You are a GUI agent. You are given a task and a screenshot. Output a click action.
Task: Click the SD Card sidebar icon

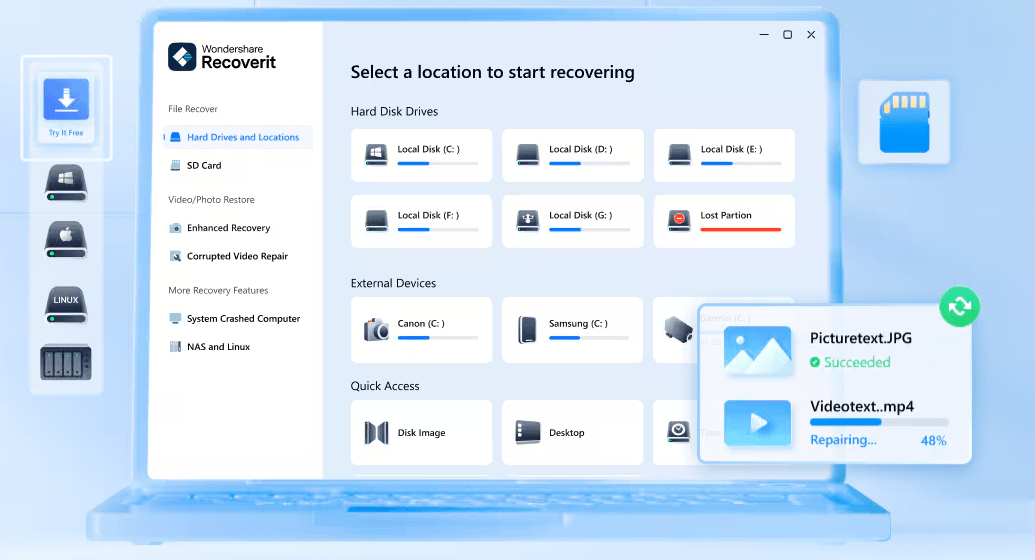[175, 166]
